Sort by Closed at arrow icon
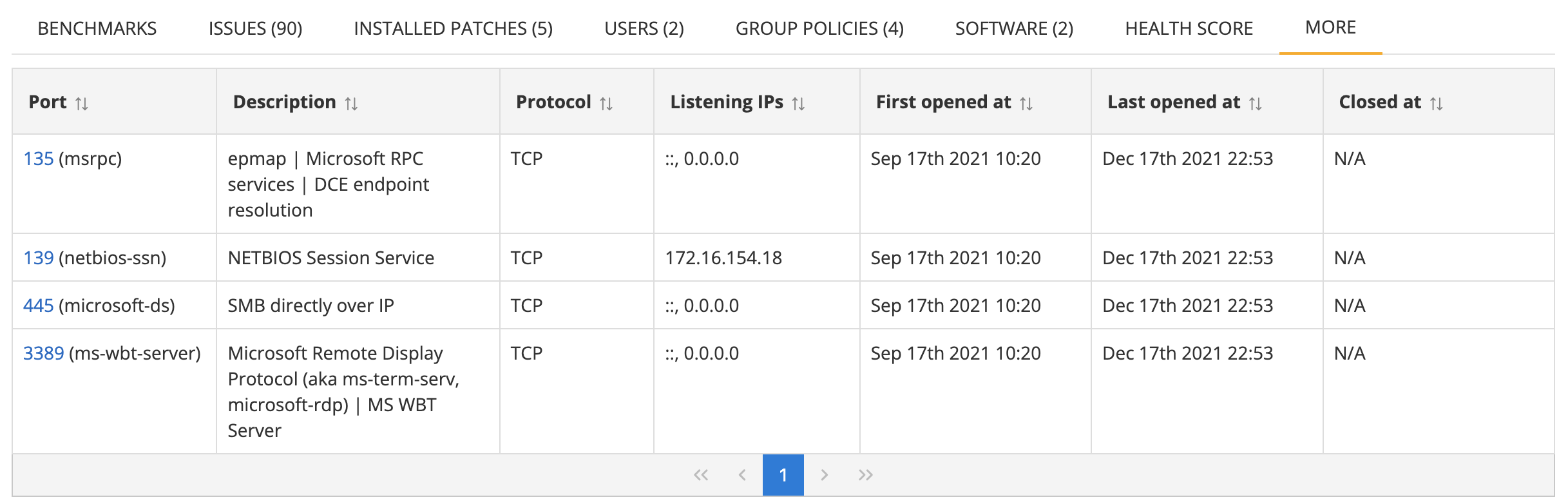The height and width of the screenshot is (504, 1568). (x=1436, y=103)
